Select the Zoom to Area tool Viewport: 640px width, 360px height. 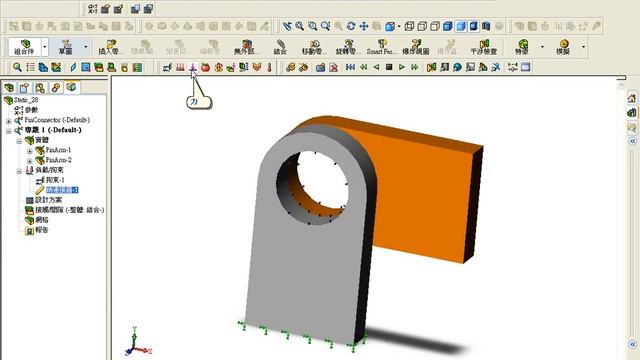313,26
